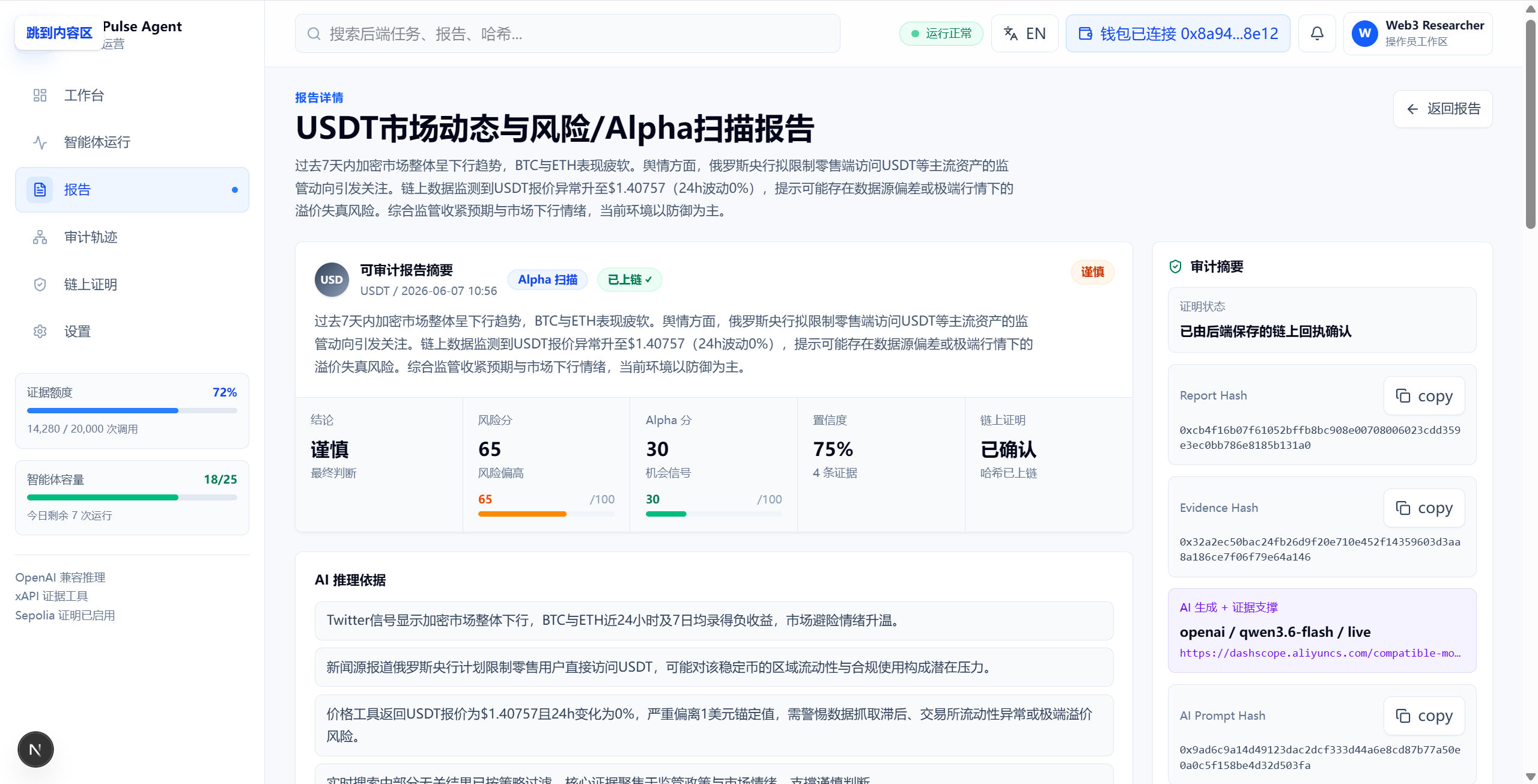Click the back arrow icon beside 返回报告

[x=1412, y=109]
